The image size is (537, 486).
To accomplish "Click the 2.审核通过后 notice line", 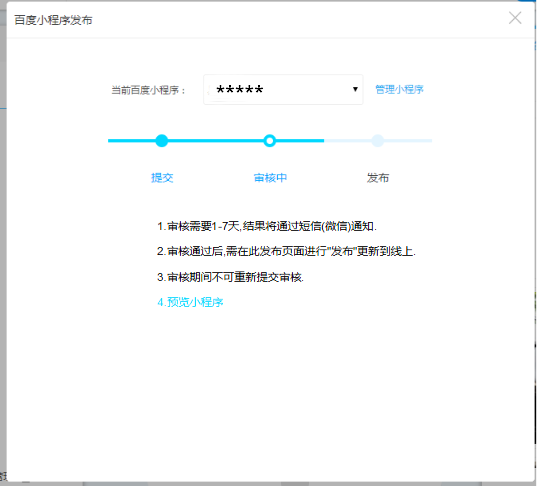I will pyautogui.click(x=286, y=251).
